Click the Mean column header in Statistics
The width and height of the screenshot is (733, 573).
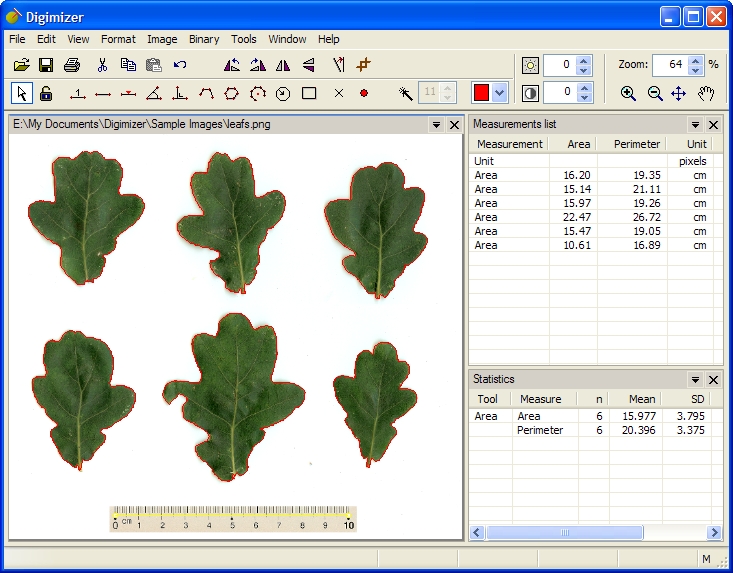click(641, 399)
